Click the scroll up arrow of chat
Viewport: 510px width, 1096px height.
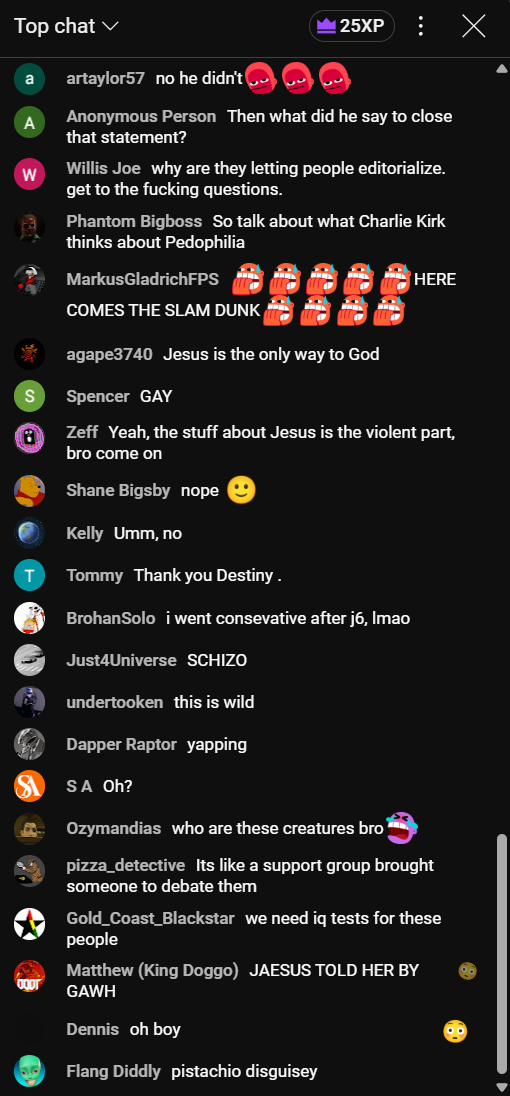coord(501,68)
